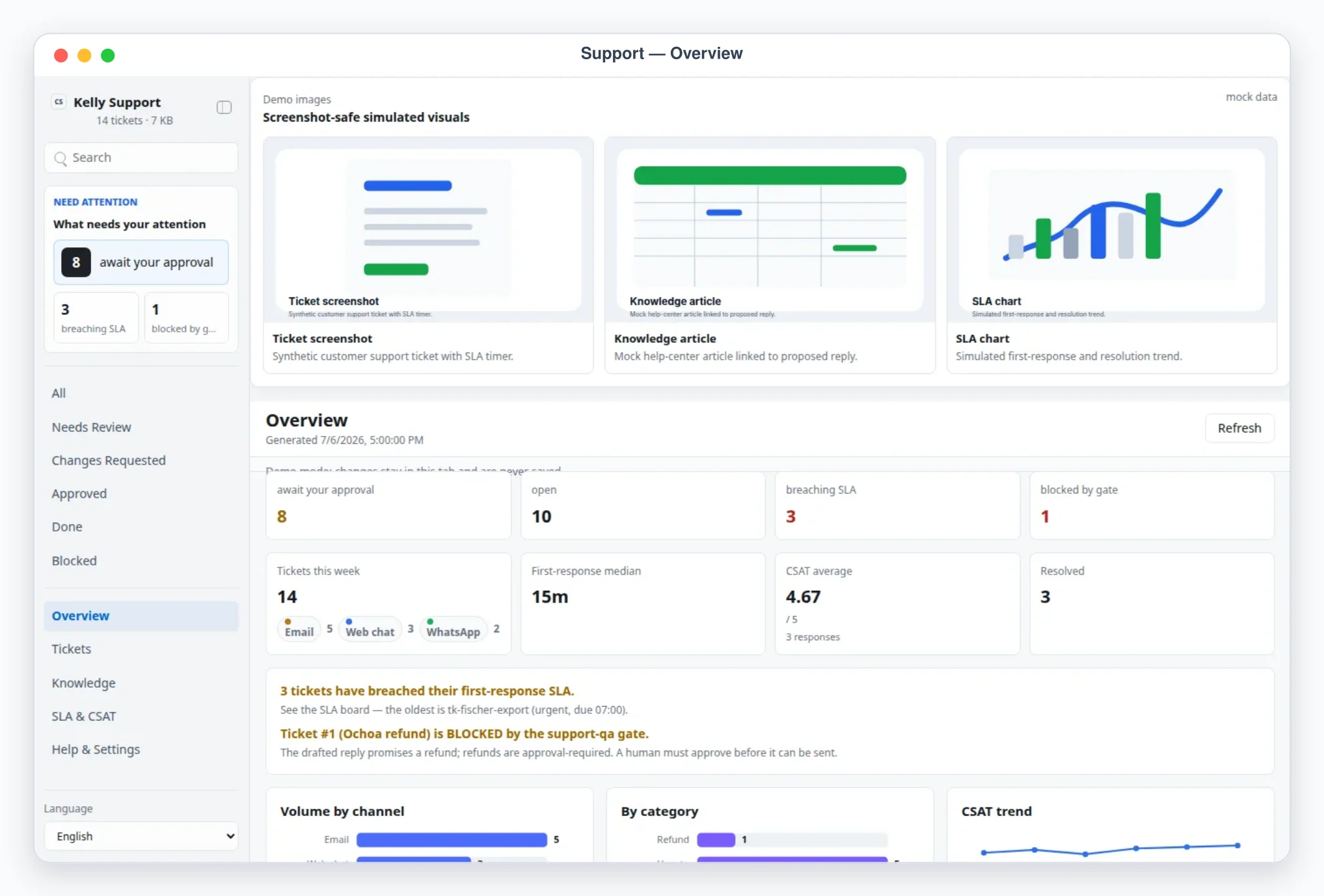Screen dimensions: 1324x896
Task: Toggle the sidebar collapse icon
Action: [224, 107]
